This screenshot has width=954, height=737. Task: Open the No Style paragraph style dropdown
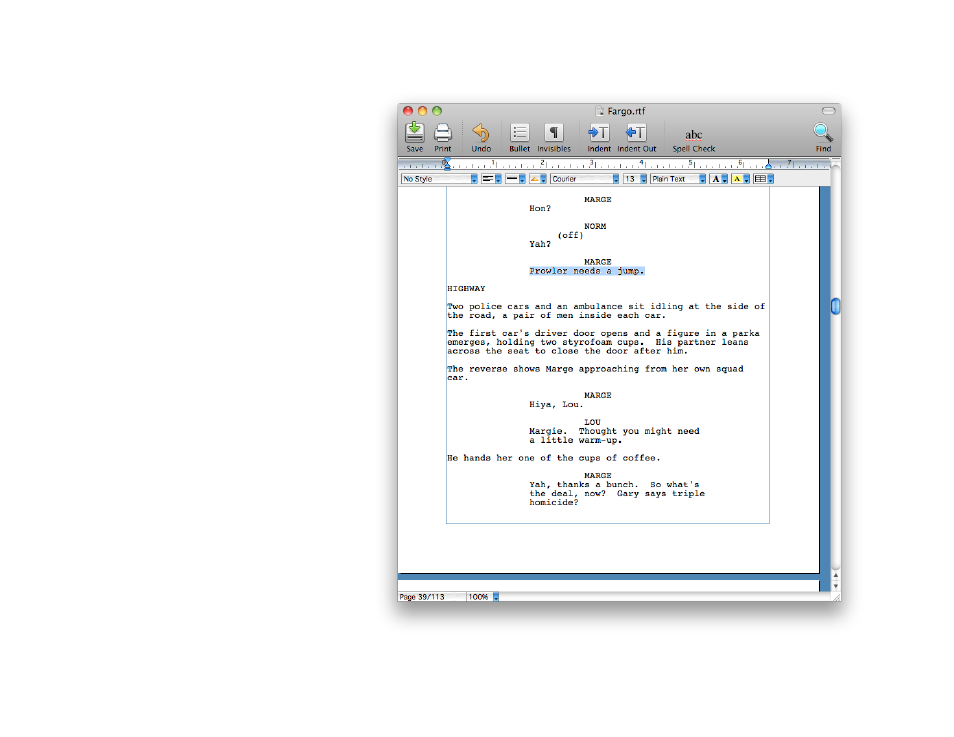tap(439, 179)
